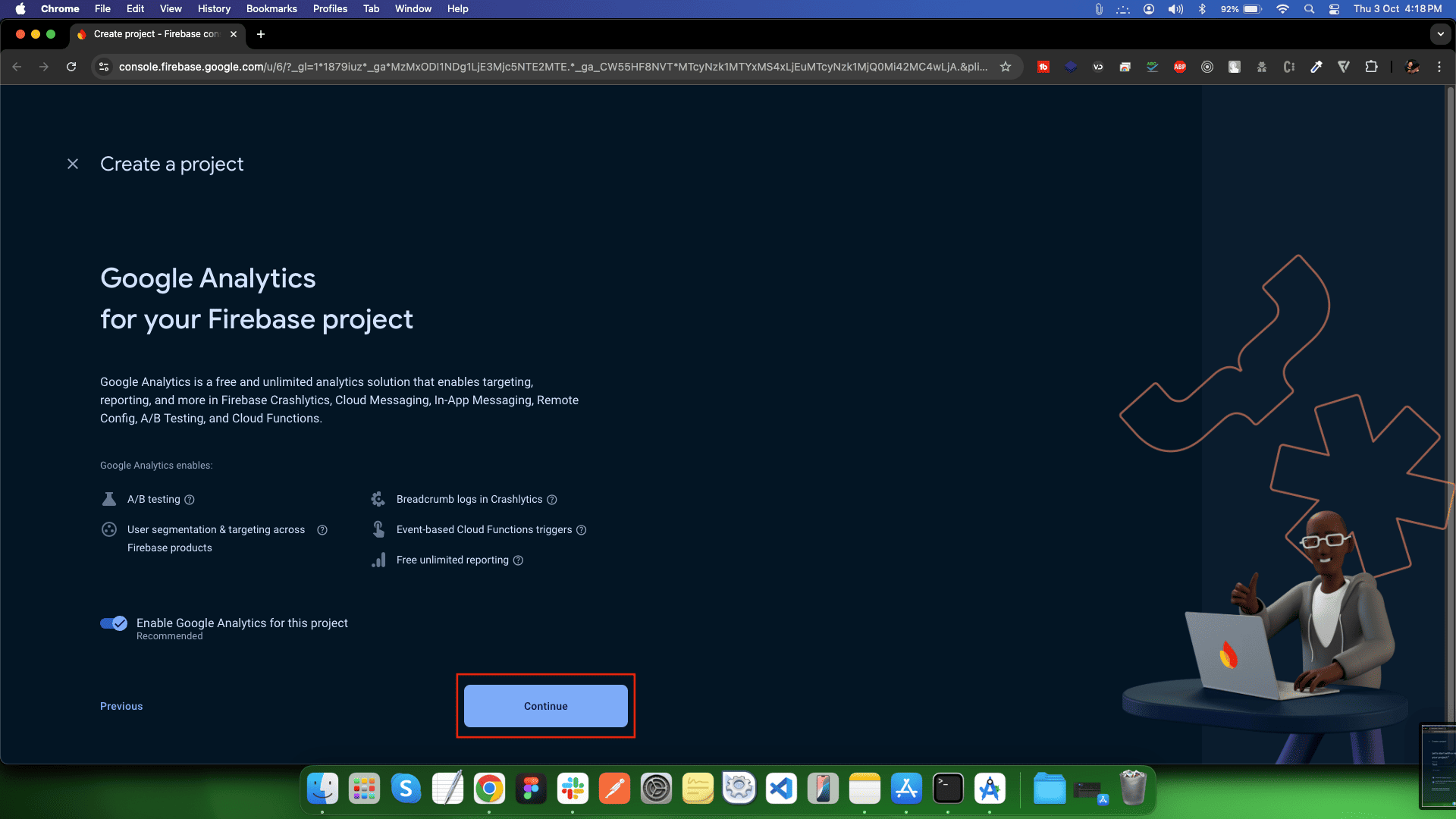Viewport: 1456px width, 819px height.
Task: Select the Create project Firebase console tab
Action: [155, 34]
